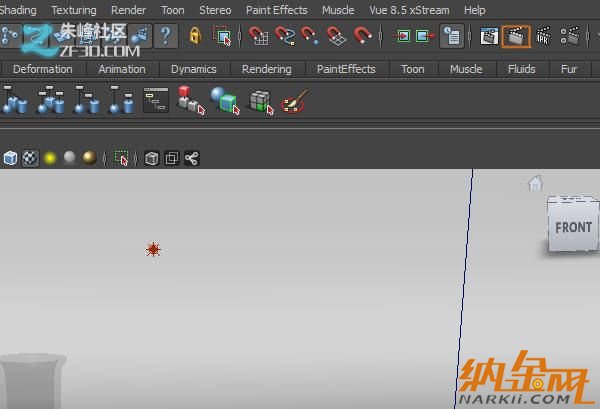Click the lock selection padlock icon
600x409 pixels.
pyautogui.click(x=195, y=37)
